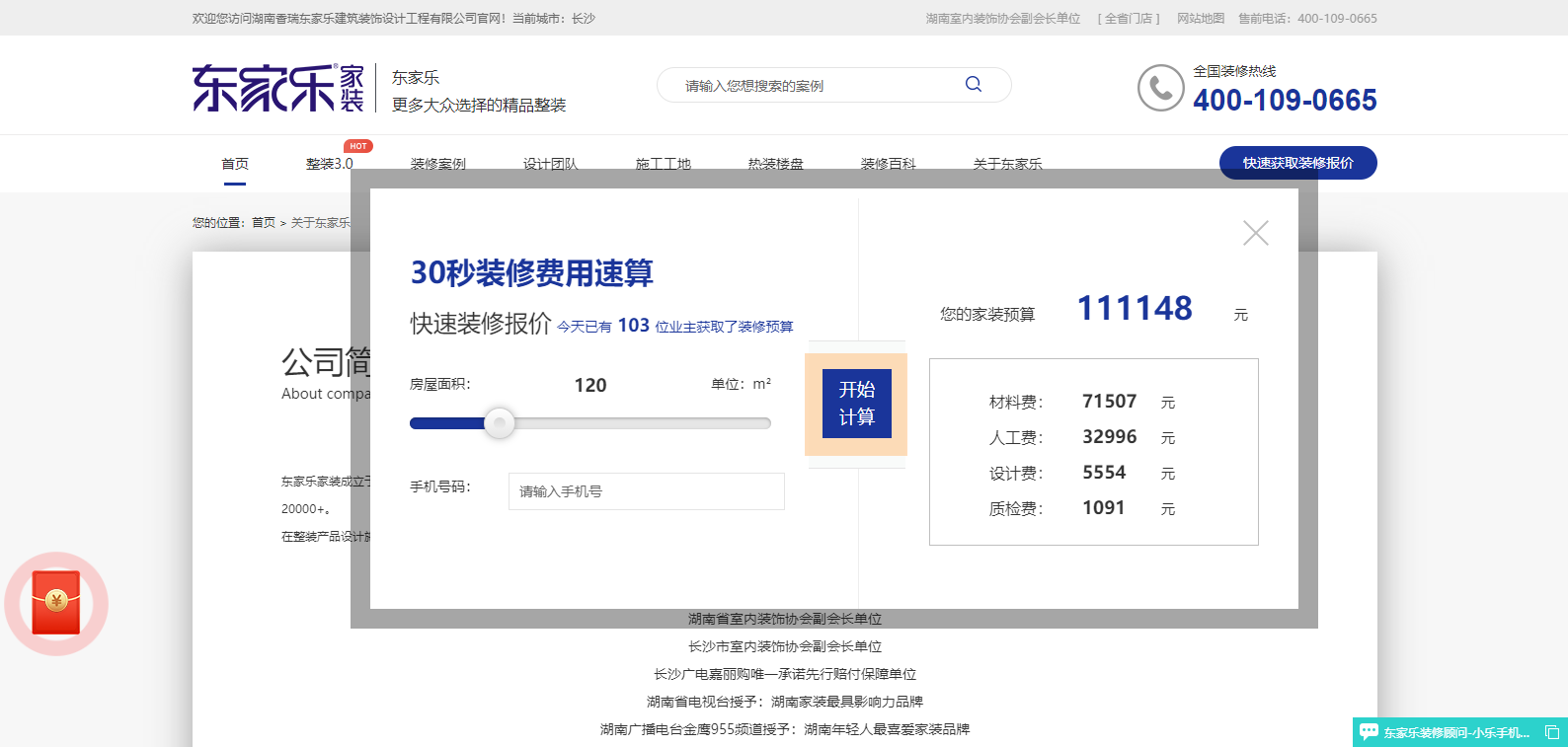The width and height of the screenshot is (1568, 747).
Task: Focus the phone number input field
Action: [x=646, y=491]
